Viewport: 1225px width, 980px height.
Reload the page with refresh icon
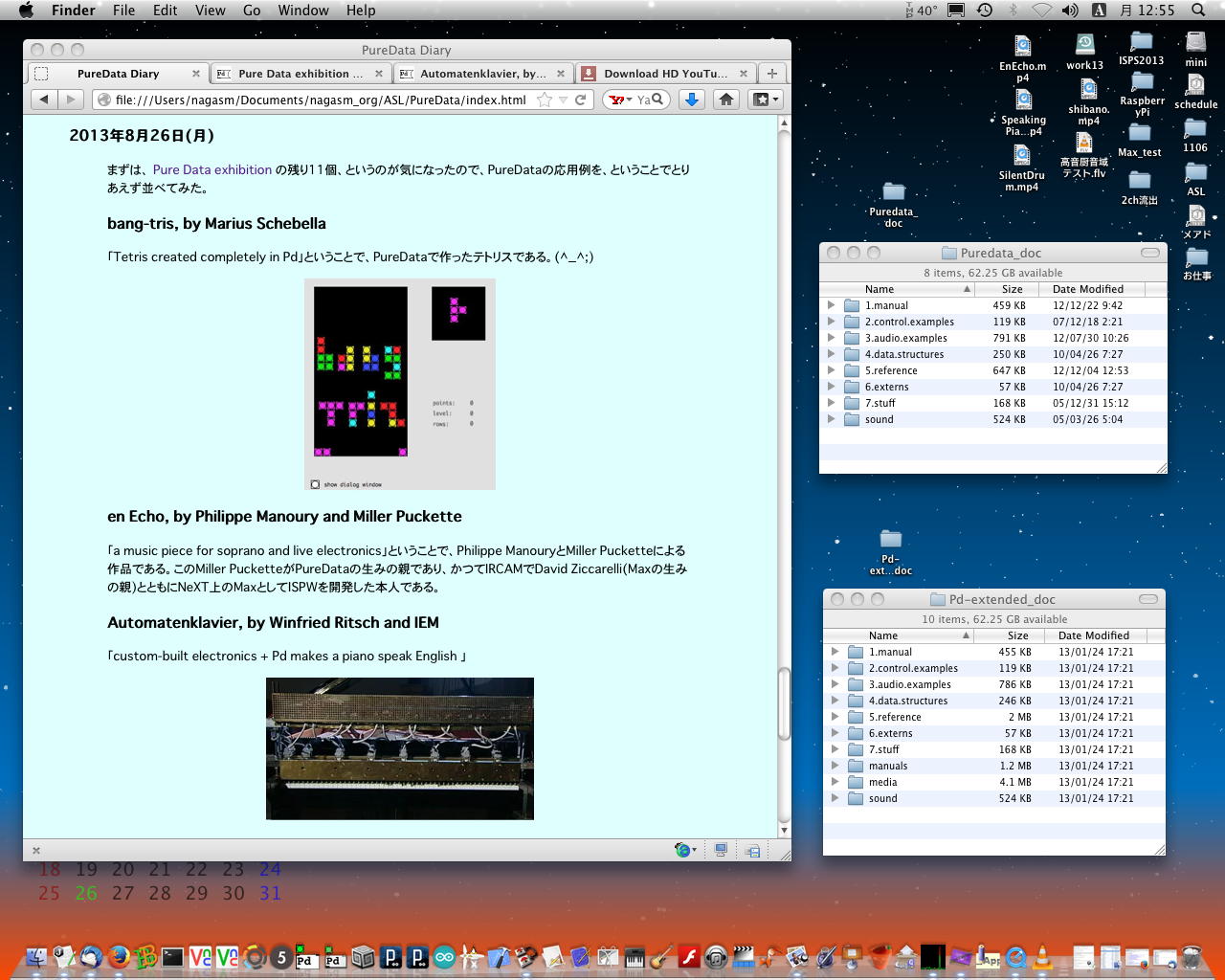[581, 100]
